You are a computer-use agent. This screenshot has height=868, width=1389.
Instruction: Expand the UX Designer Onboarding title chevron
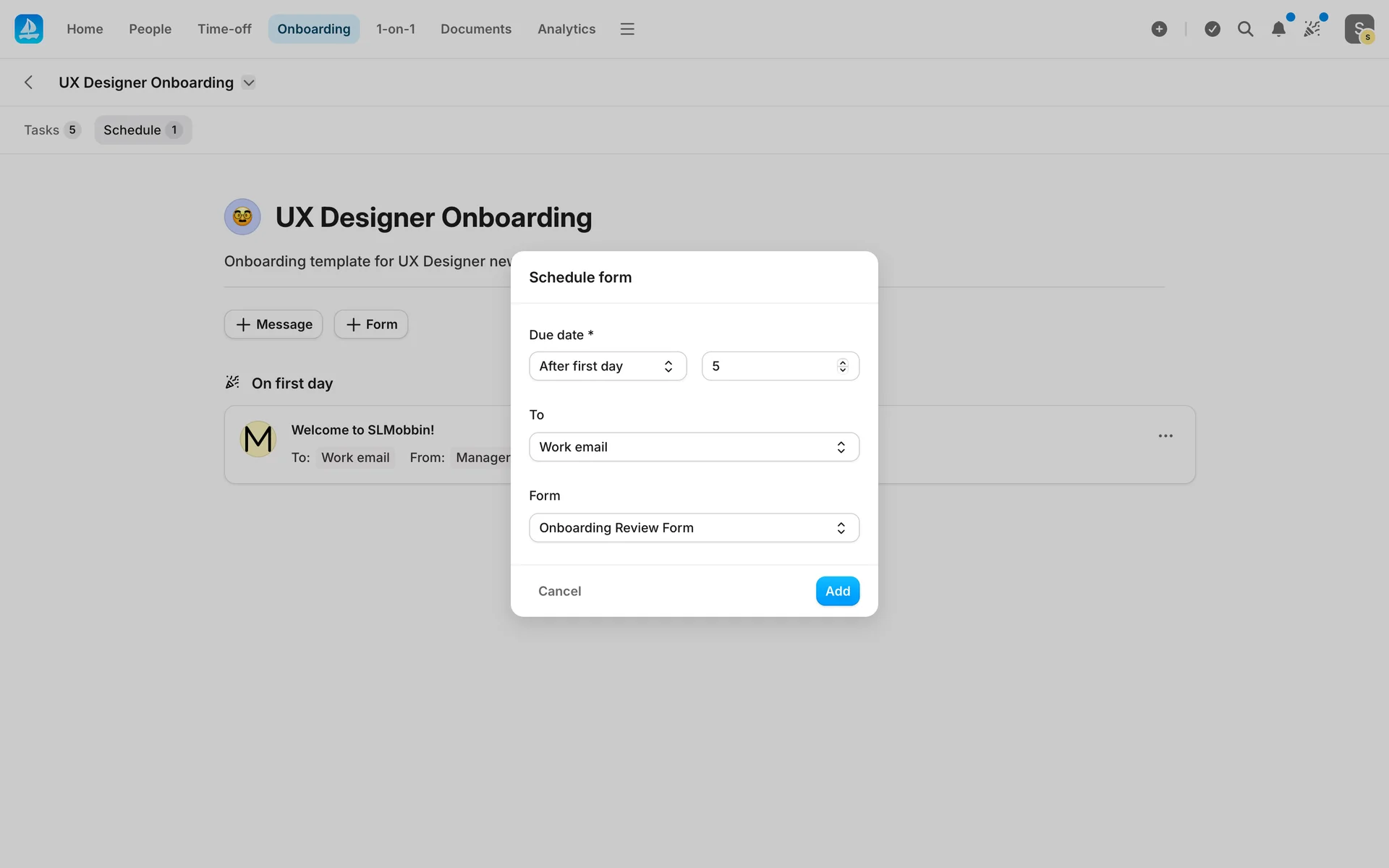point(249,82)
